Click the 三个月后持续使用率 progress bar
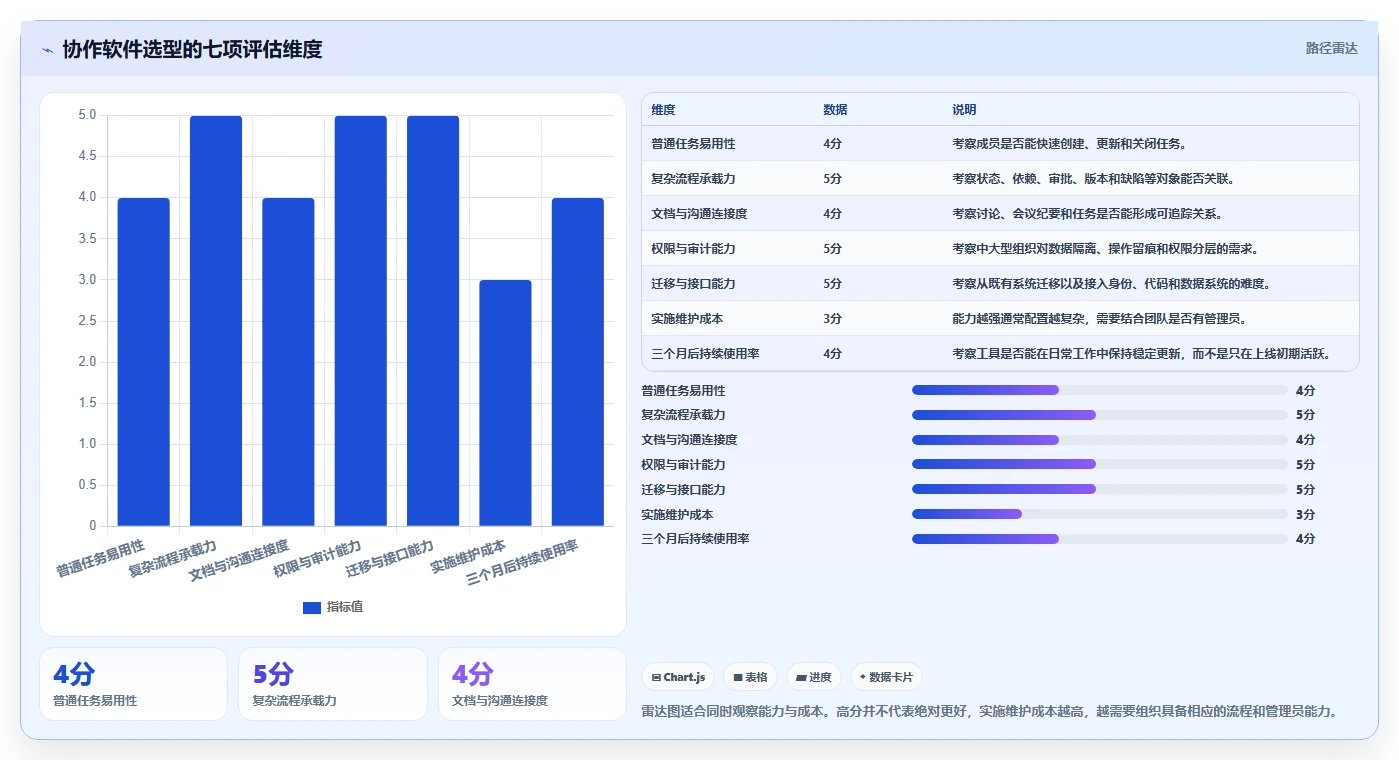Viewport: 1399px width, 760px height. (1100, 539)
